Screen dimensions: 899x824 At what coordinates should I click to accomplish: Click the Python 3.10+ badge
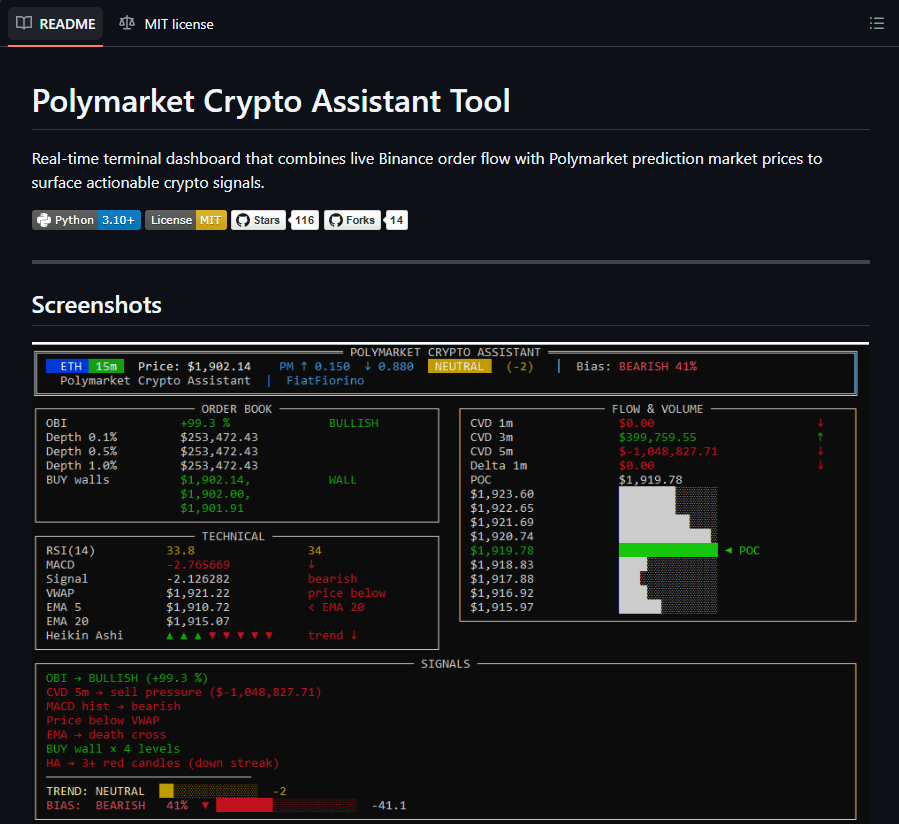(x=86, y=220)
